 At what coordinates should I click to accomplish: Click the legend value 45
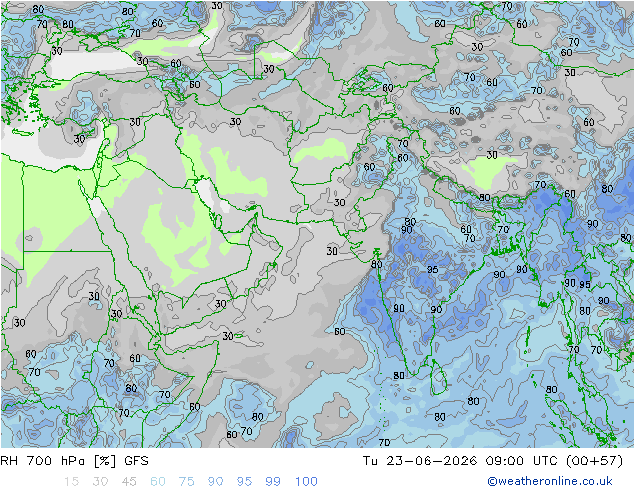click(129, 482)
